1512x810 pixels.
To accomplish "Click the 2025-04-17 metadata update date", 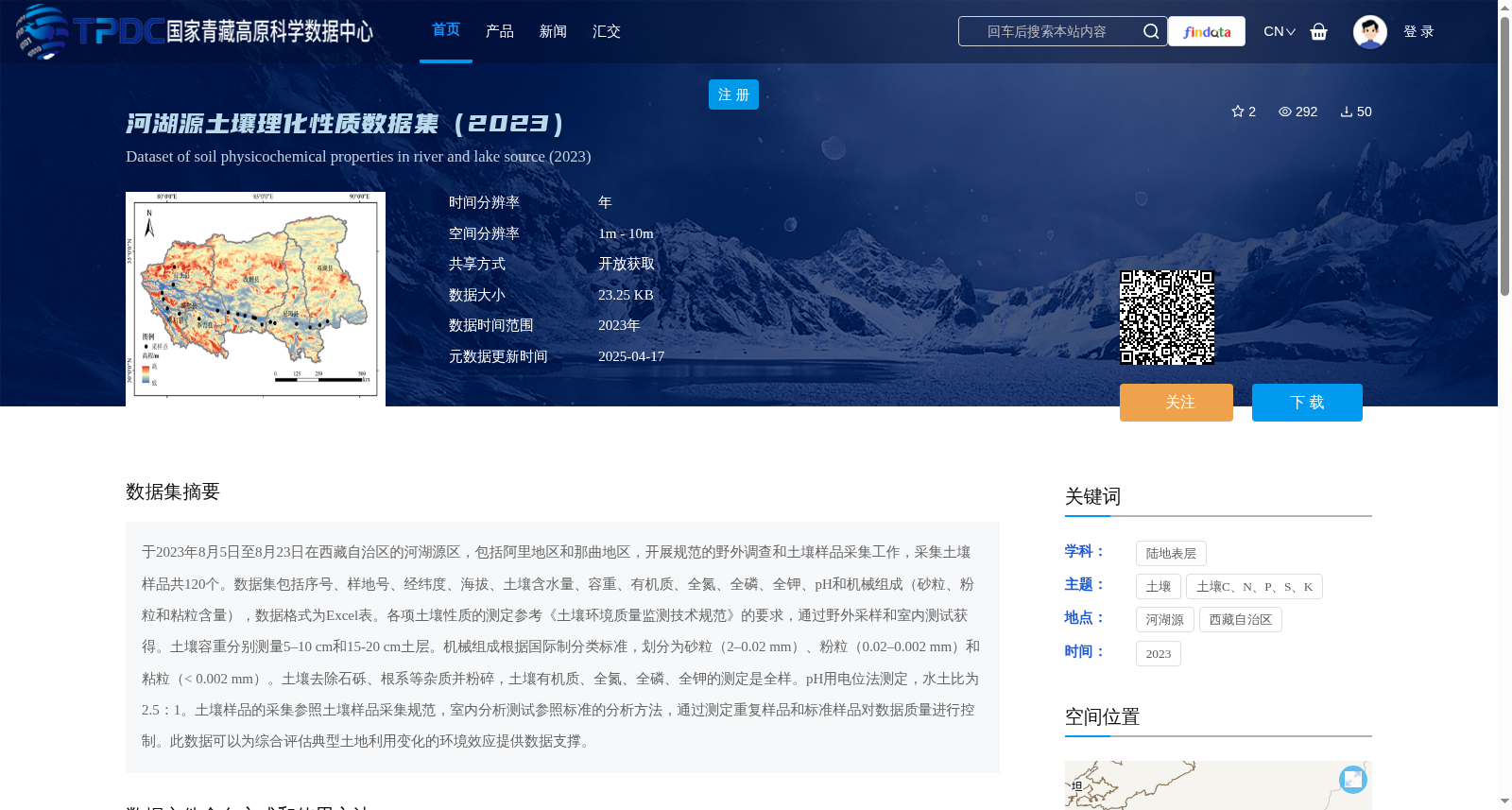I will click(631, 356).
